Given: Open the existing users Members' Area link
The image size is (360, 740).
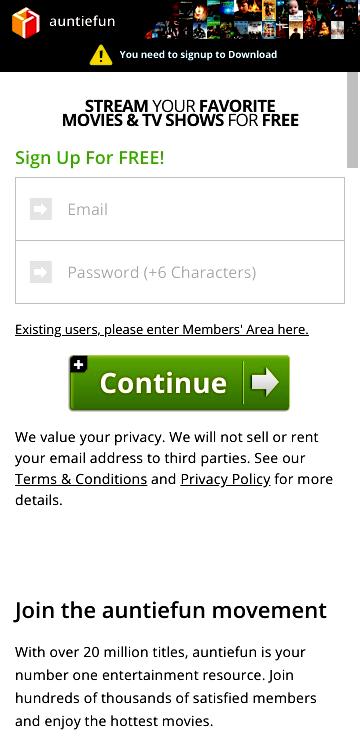Looking at the screenshot, I should 162,329.
